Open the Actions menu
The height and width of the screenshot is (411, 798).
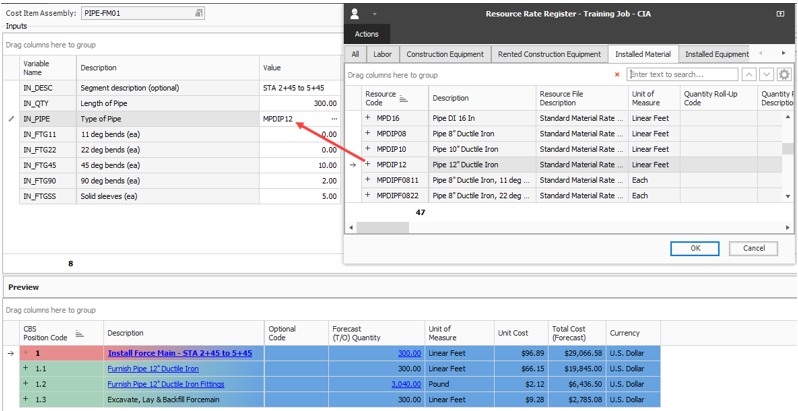coord(366,34)
